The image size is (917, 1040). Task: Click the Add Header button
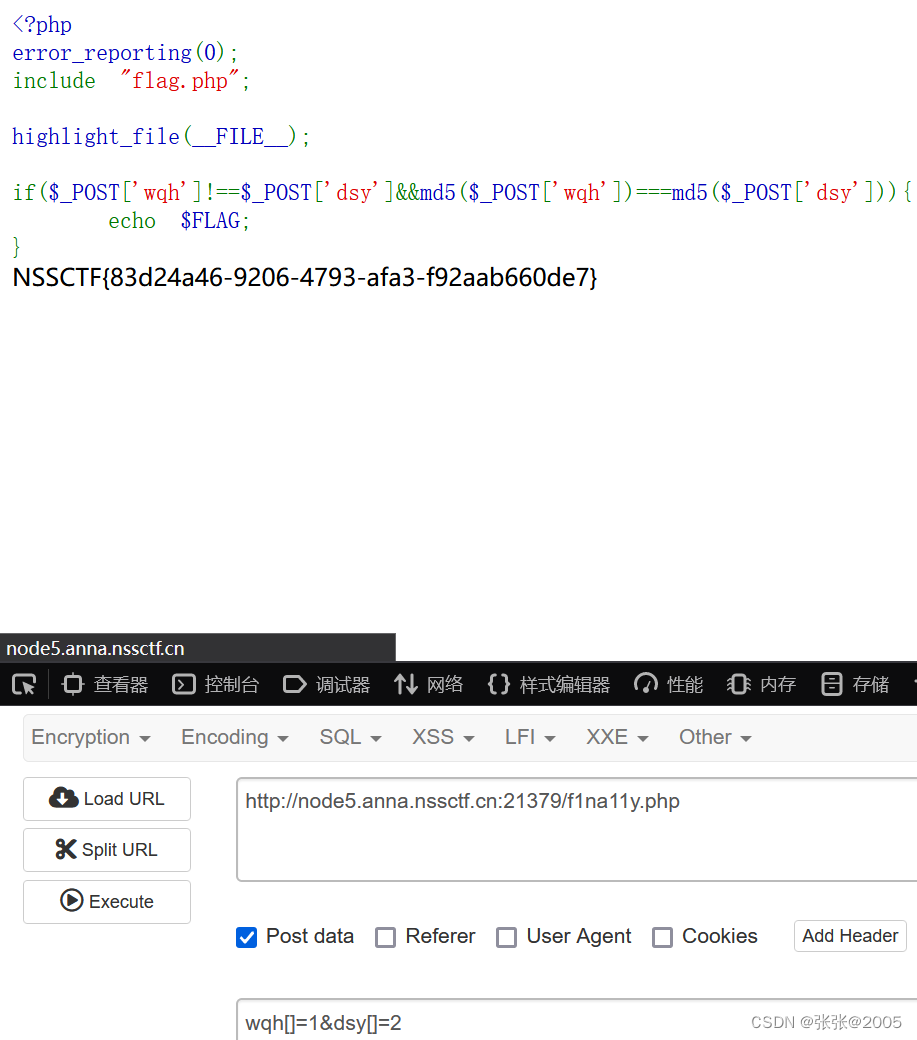tap(850, 936)
